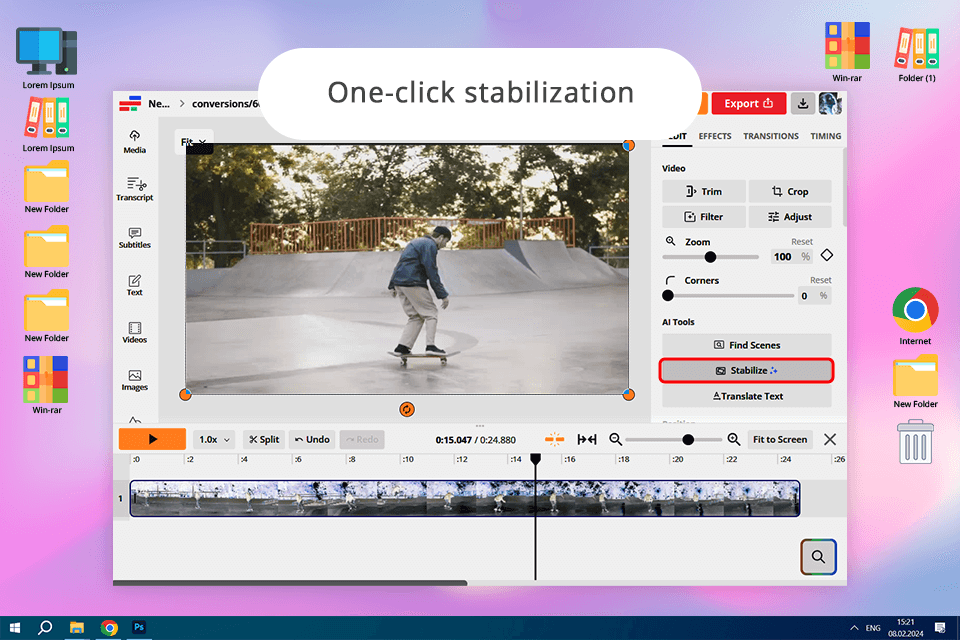Click Translate Text AI tool
Viewport: 960px width, 640px height.
click(746, 396)
